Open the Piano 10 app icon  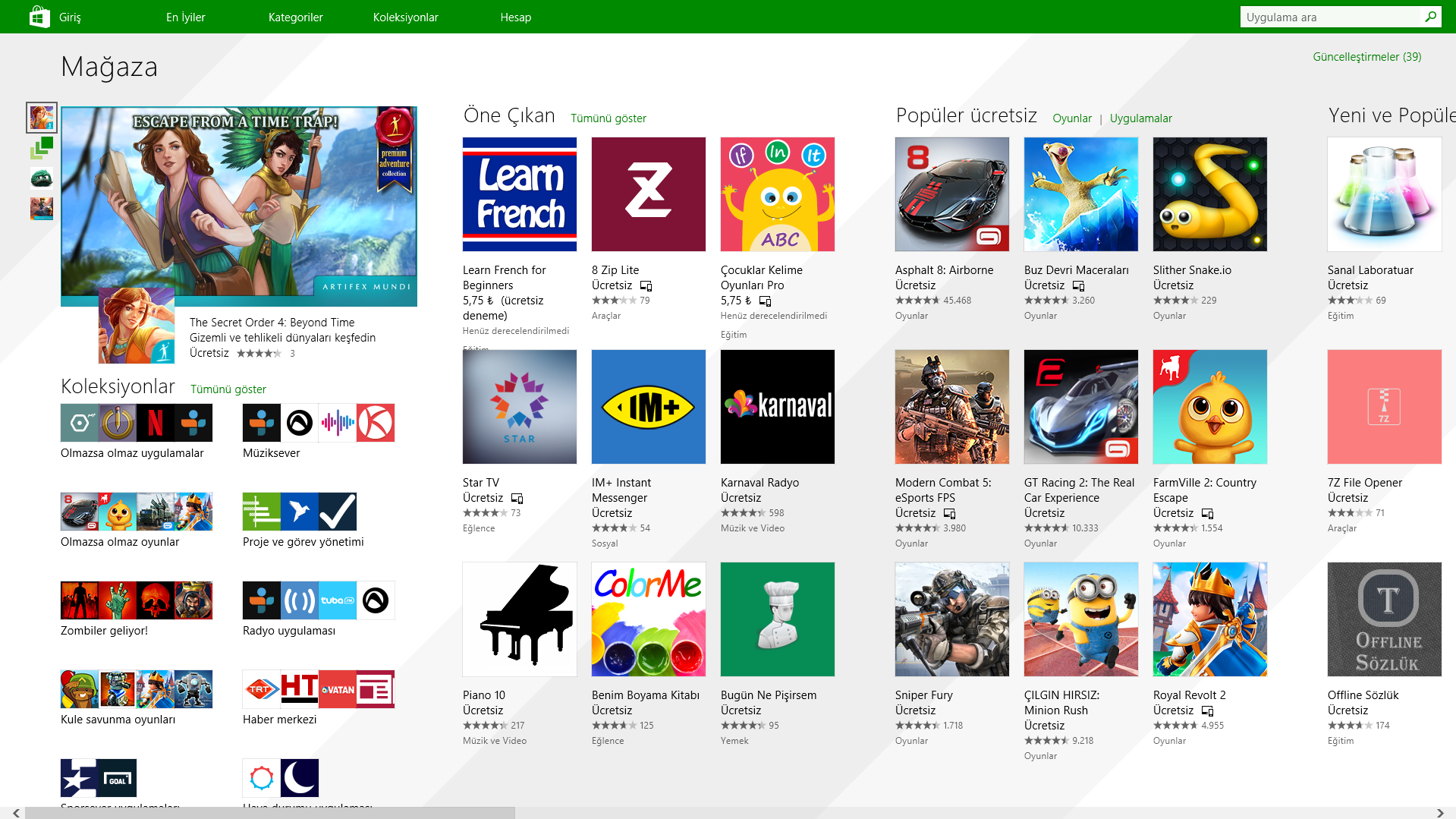coord(520,619)
